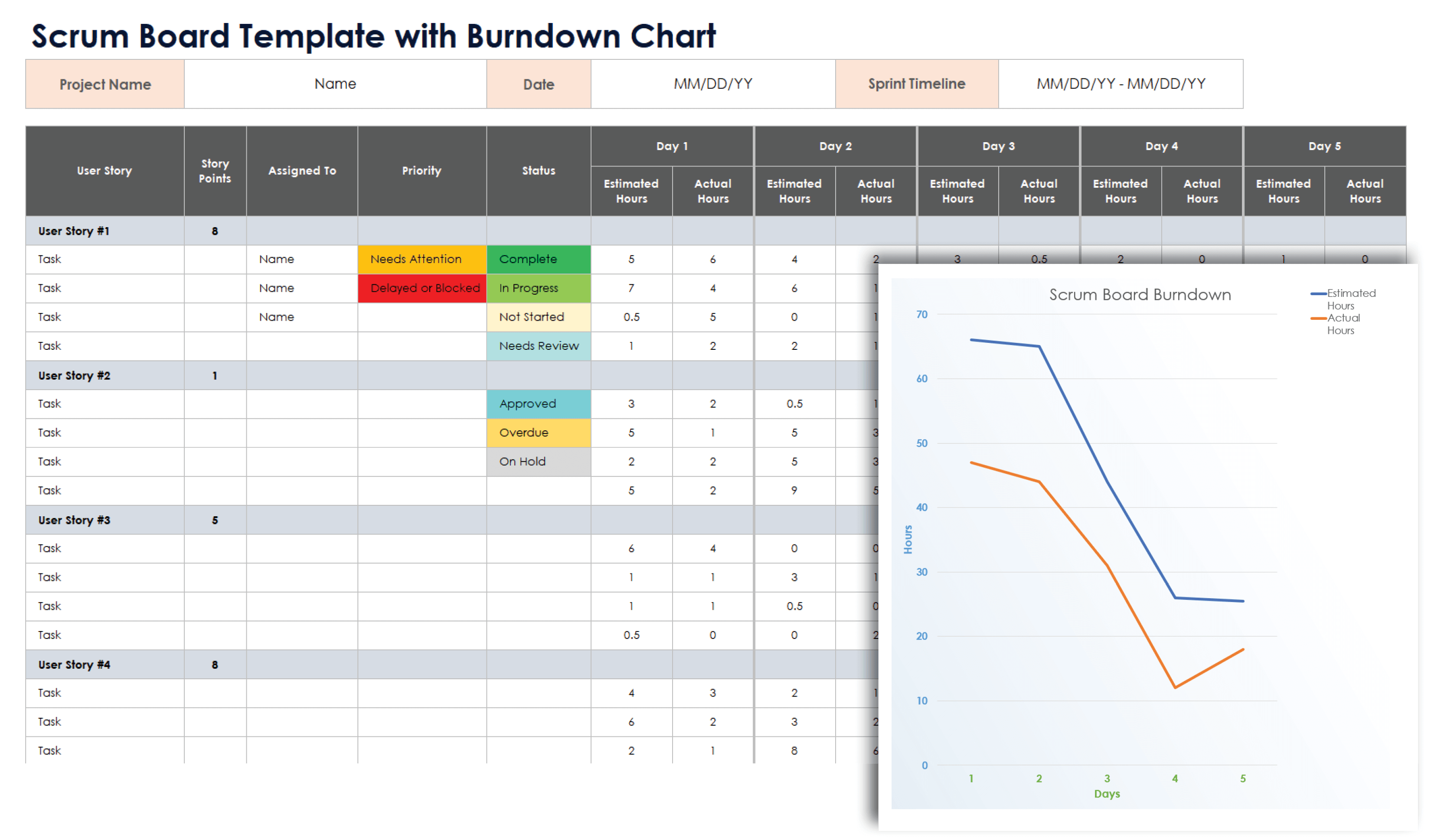Select the Date MM/DD/YY field
Image resolution: width=1431 pixels, height=840 pixels.
point(712,84)
